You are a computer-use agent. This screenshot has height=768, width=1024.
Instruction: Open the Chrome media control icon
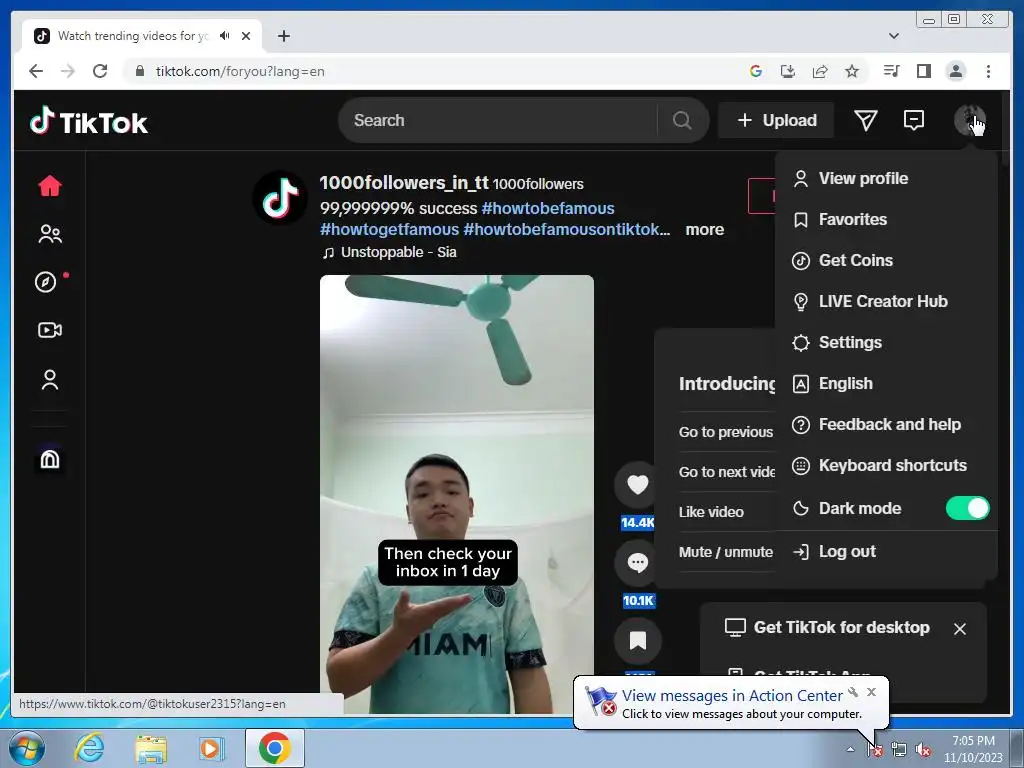point(891,71)
